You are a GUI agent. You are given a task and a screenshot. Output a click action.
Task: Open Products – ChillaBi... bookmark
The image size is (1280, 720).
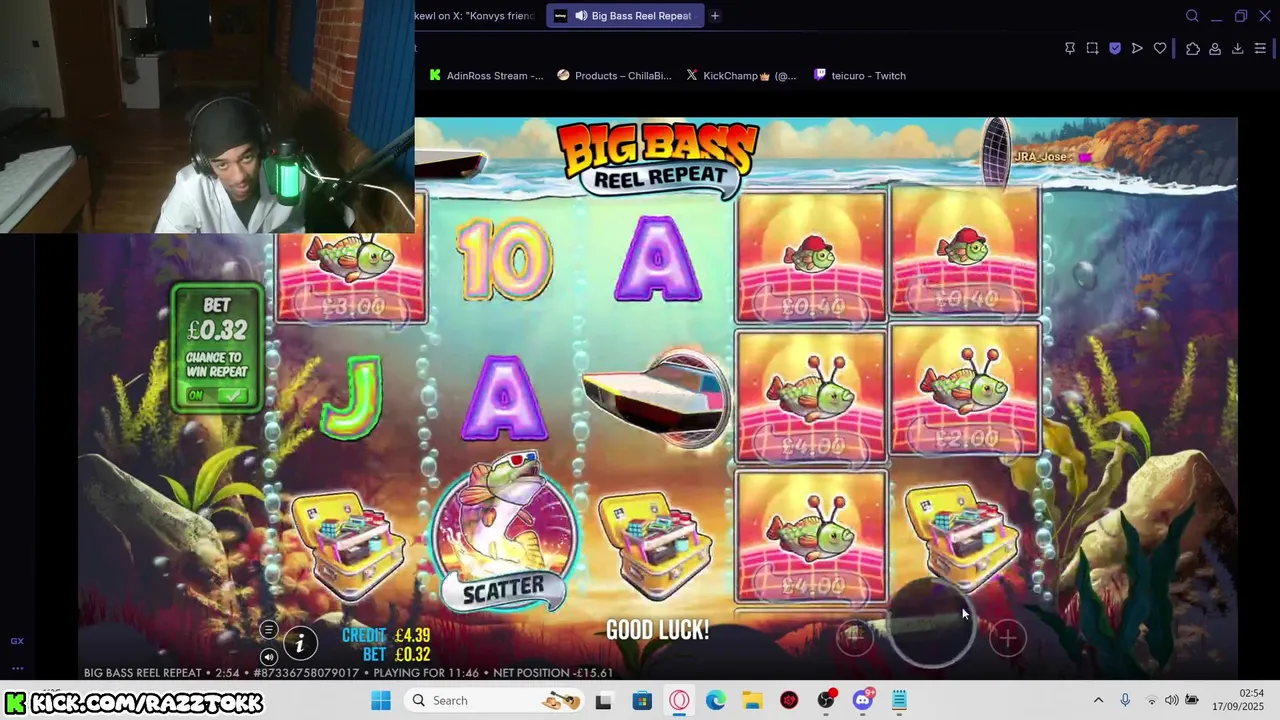[x=614, y=75]
